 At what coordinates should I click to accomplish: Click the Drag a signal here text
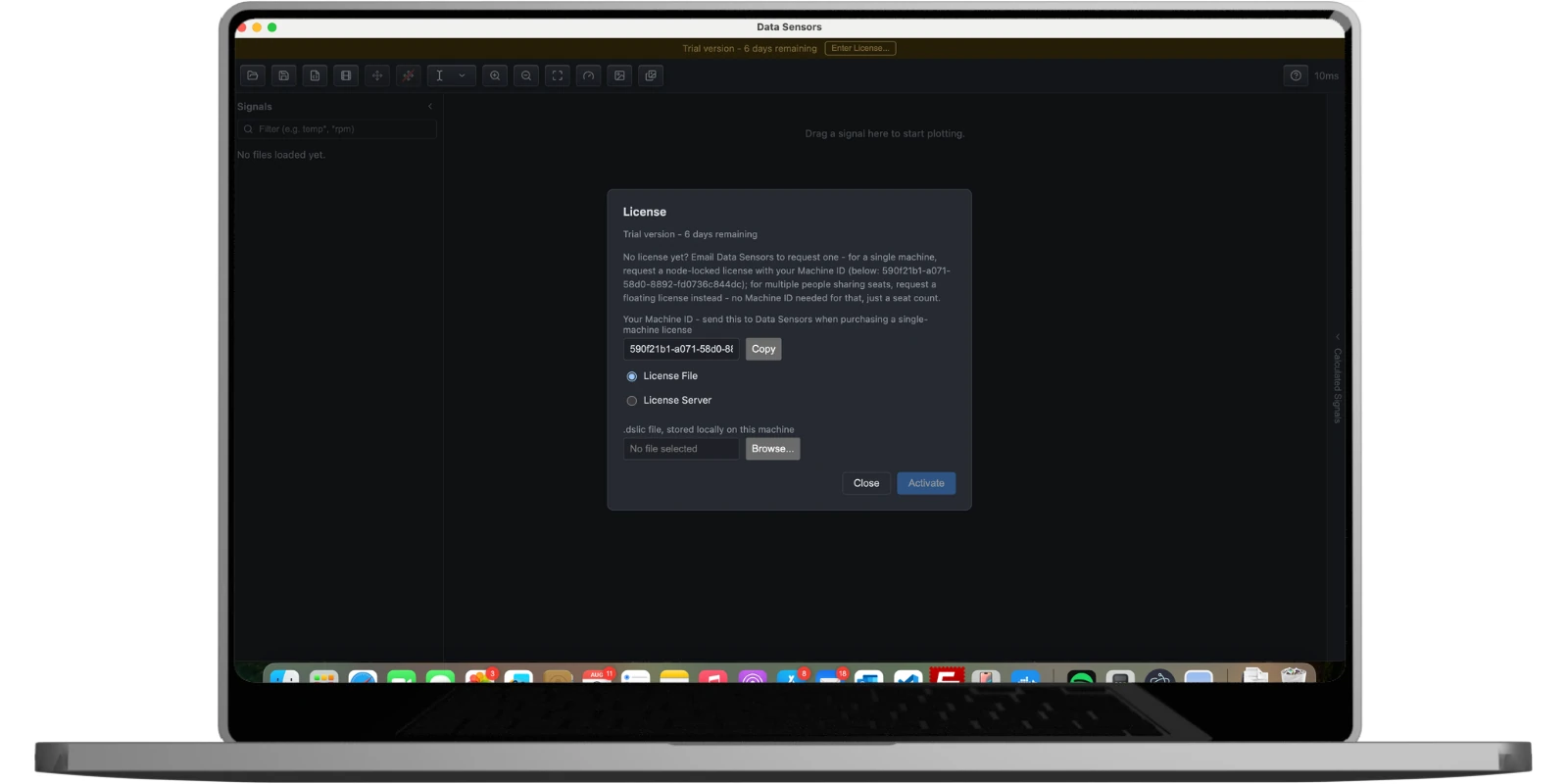tap(885, 133)
